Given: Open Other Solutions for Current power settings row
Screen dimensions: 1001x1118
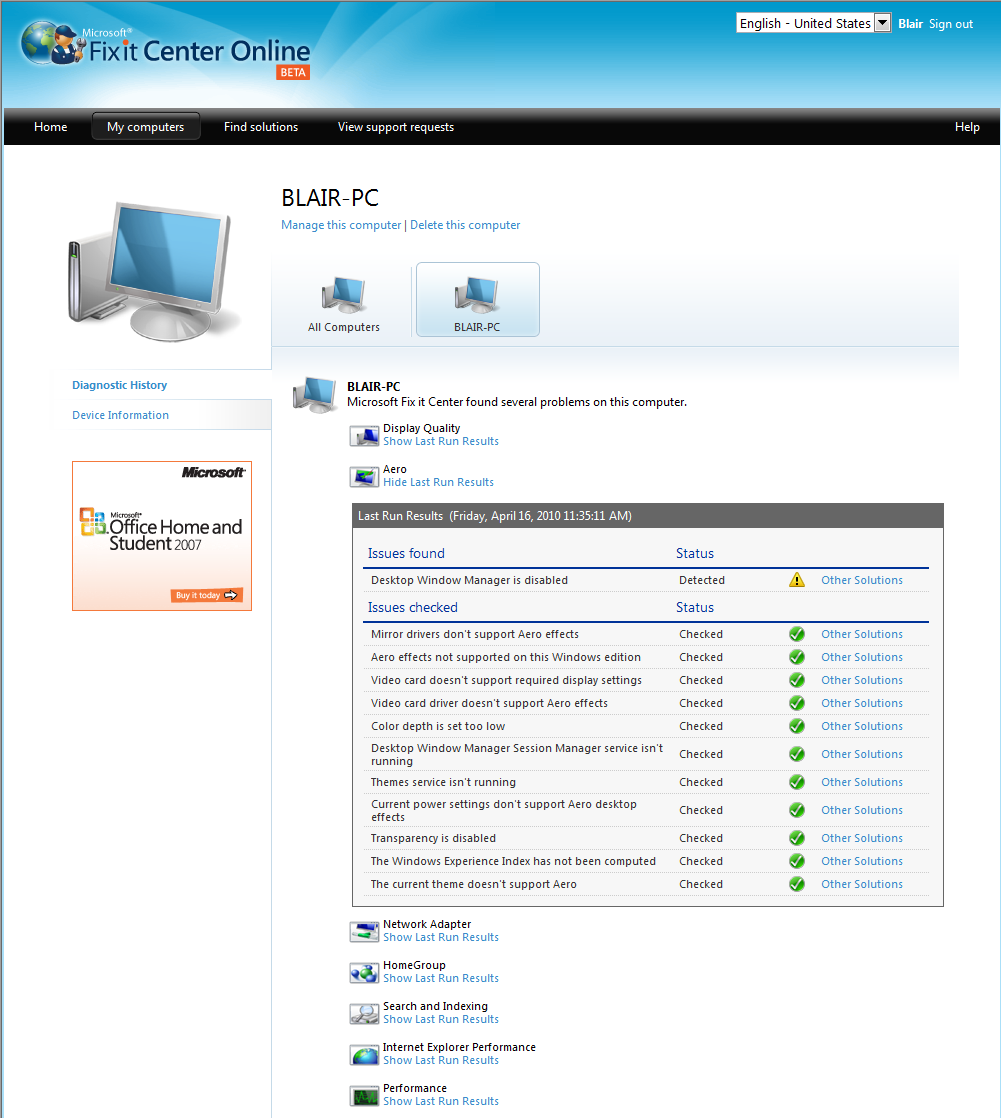Looking at the screenshot, I should pyautogui.click(x=861, y=810).
